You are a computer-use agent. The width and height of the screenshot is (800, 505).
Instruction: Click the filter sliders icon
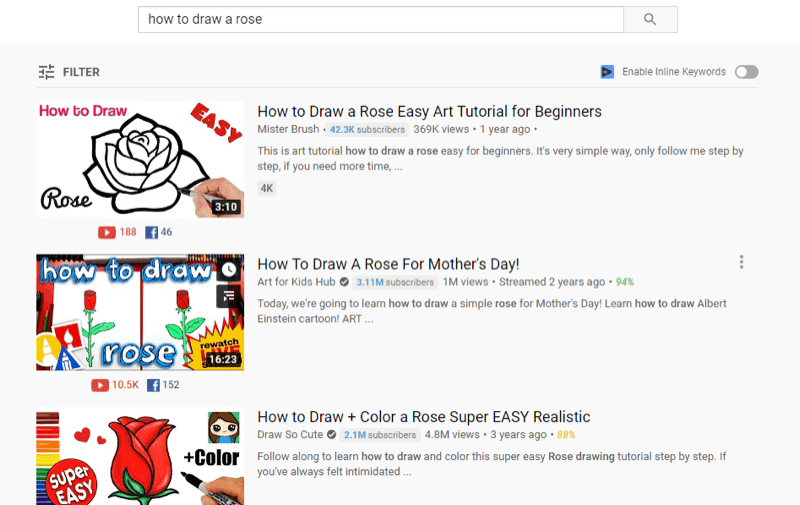[46, 72]
